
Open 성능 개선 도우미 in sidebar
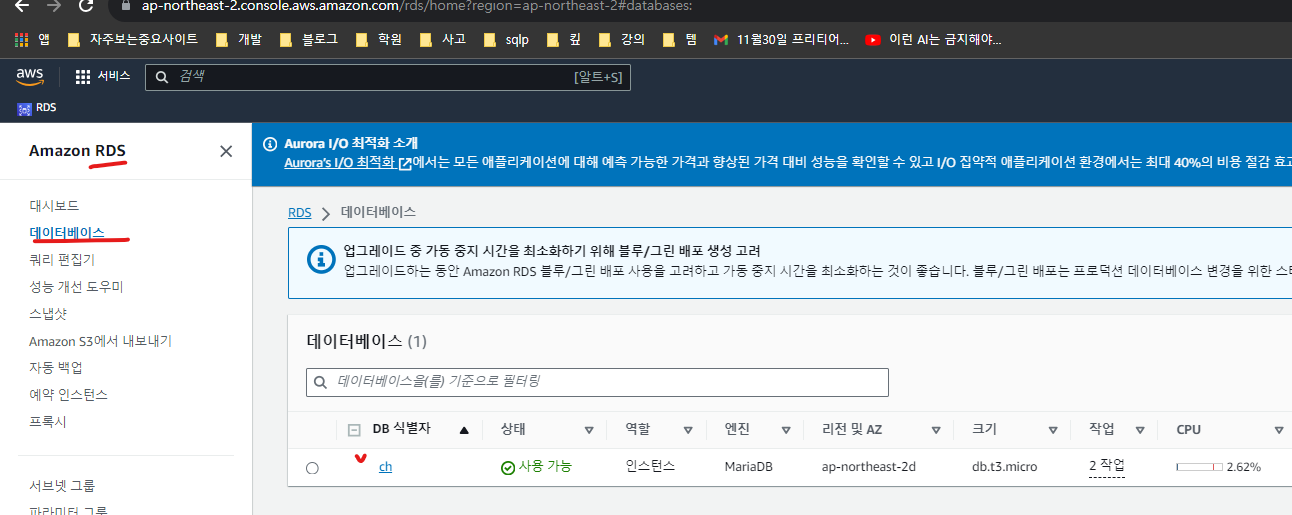pyautogui.click(x=76, y=287)
